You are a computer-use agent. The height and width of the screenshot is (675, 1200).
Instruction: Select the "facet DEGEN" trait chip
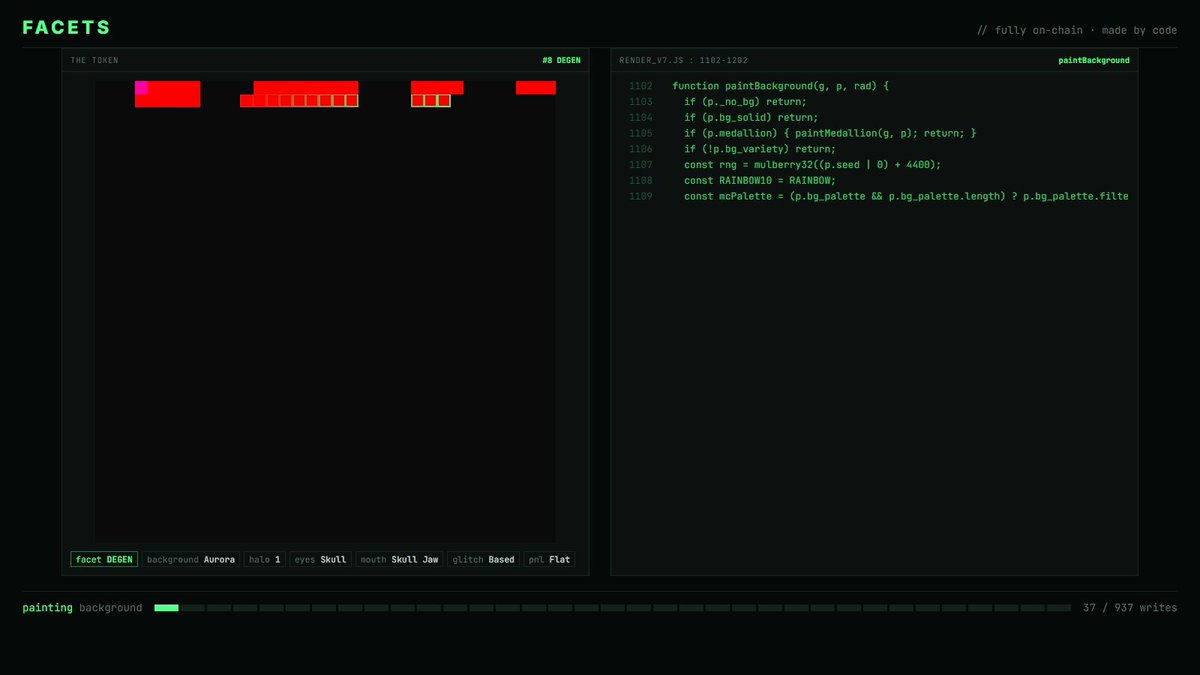(104, 560)
